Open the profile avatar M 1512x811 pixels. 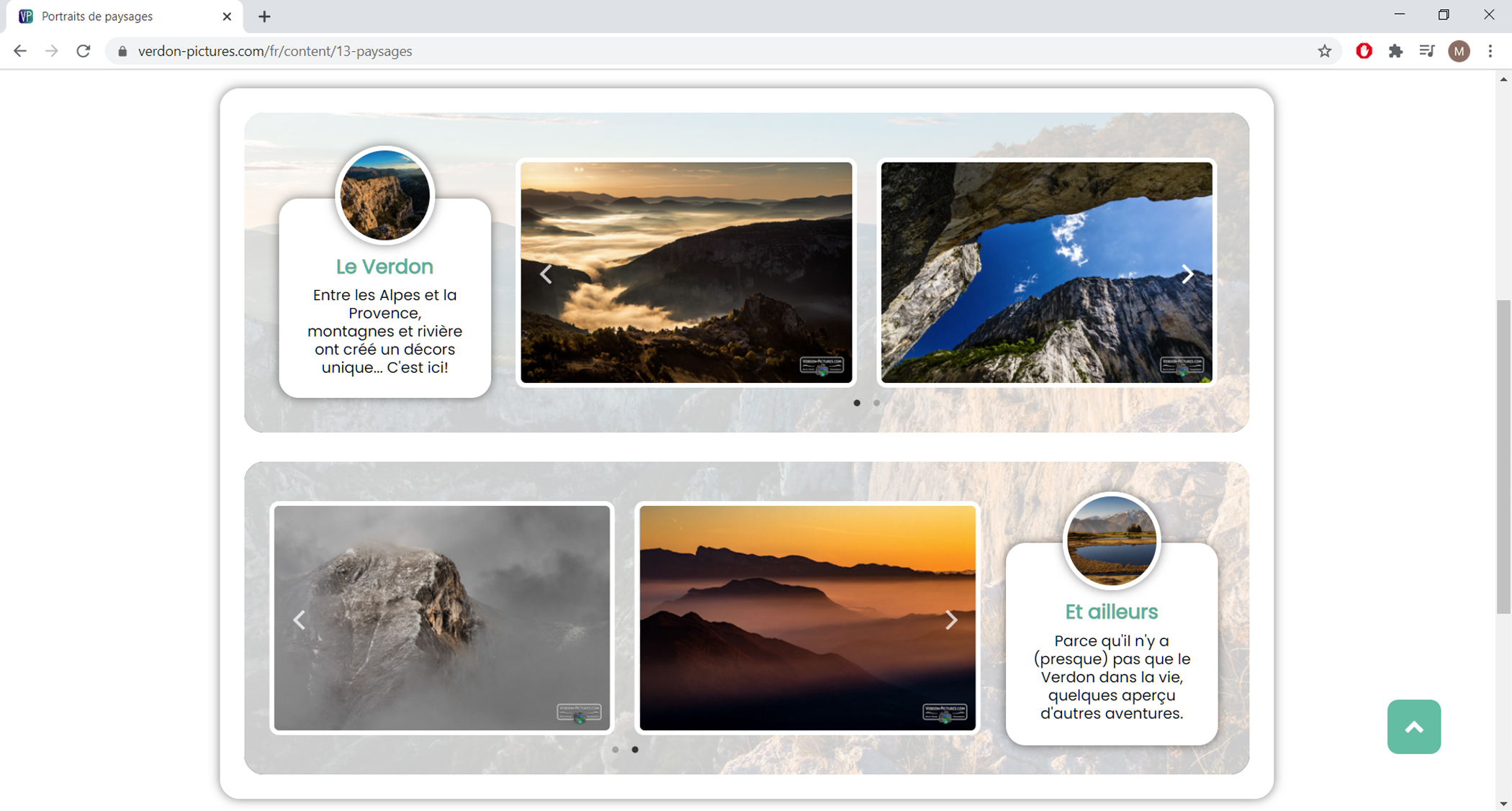(1459, 51)
